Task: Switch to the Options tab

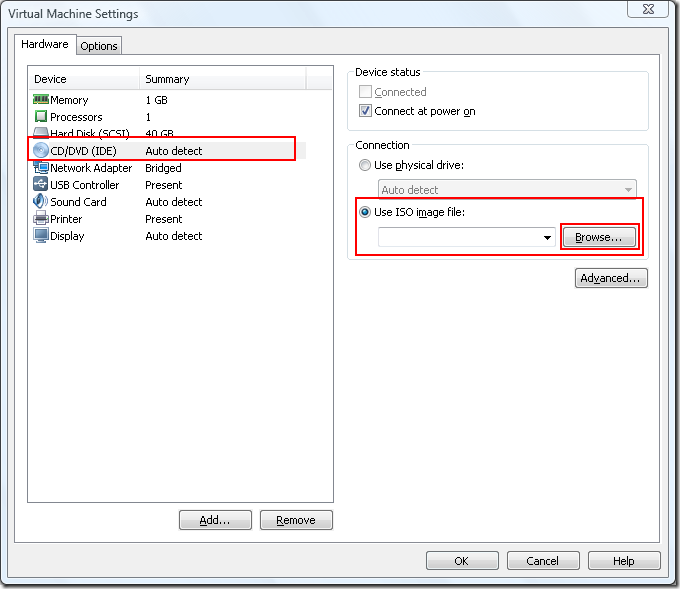Action: [x=99, y=46]
